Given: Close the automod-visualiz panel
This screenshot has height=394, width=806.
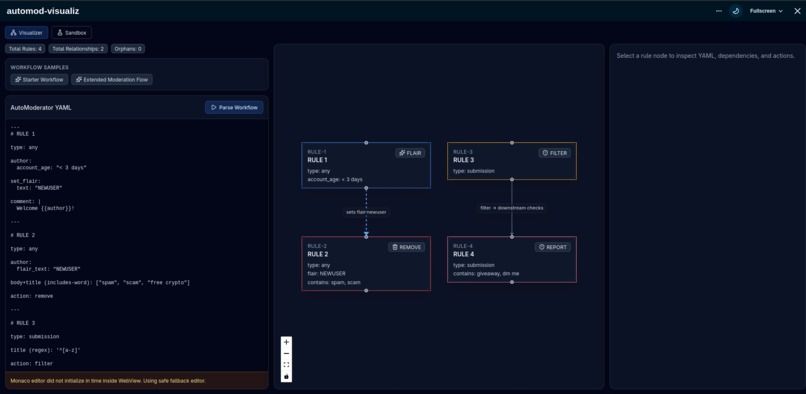Looking at the screenshot, I should pyautogui.click(x=797, y=11).
